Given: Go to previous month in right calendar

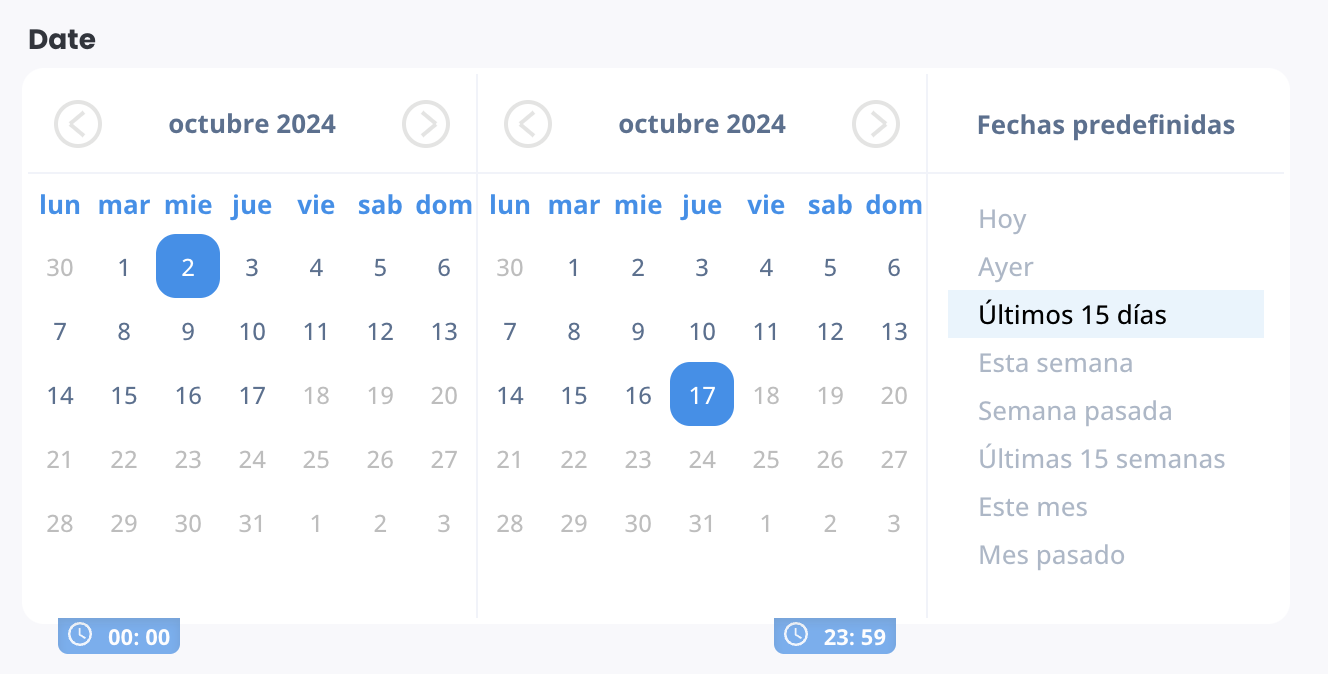Looking at the screenshot, I should click(x=528, y=124).
